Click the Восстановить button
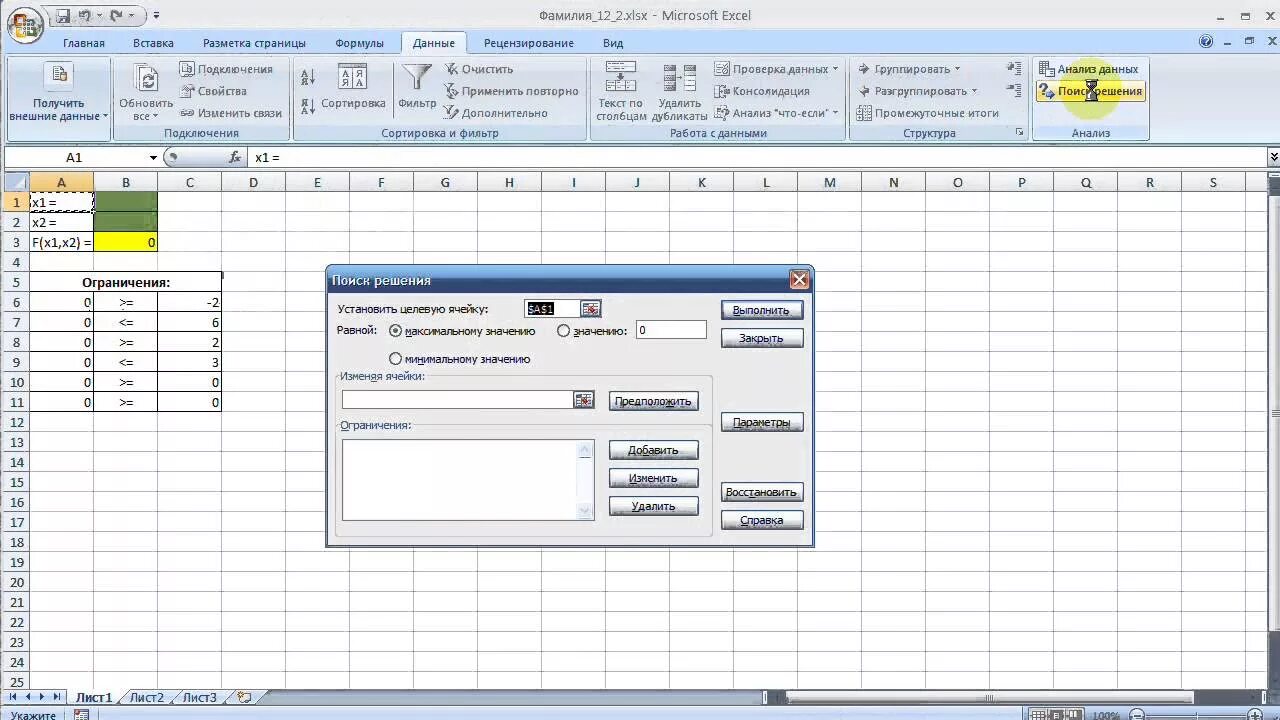This screenshot has height=720, width=1280. click(x=762, y=492)
